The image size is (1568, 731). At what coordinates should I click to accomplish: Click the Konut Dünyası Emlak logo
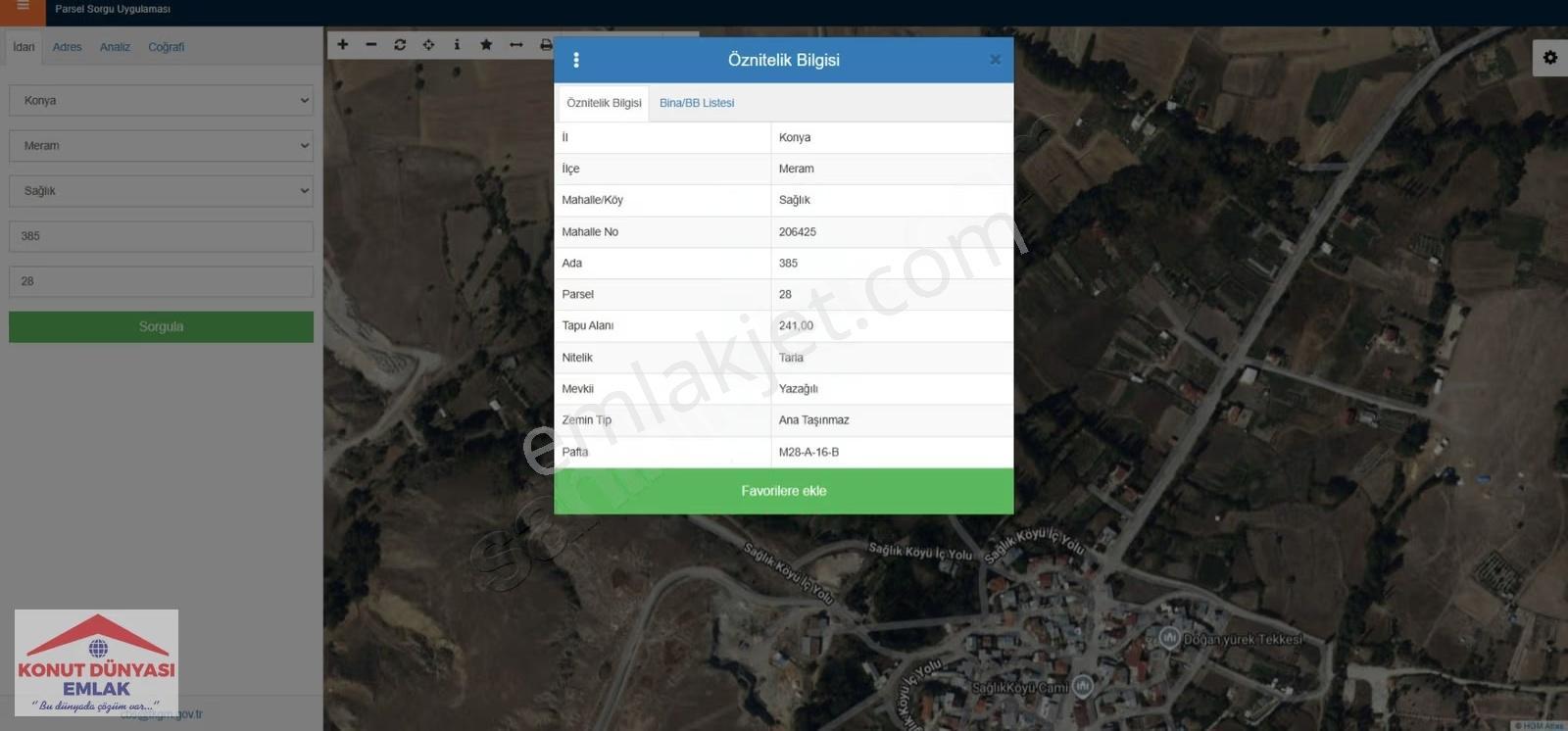coord(96,662)
